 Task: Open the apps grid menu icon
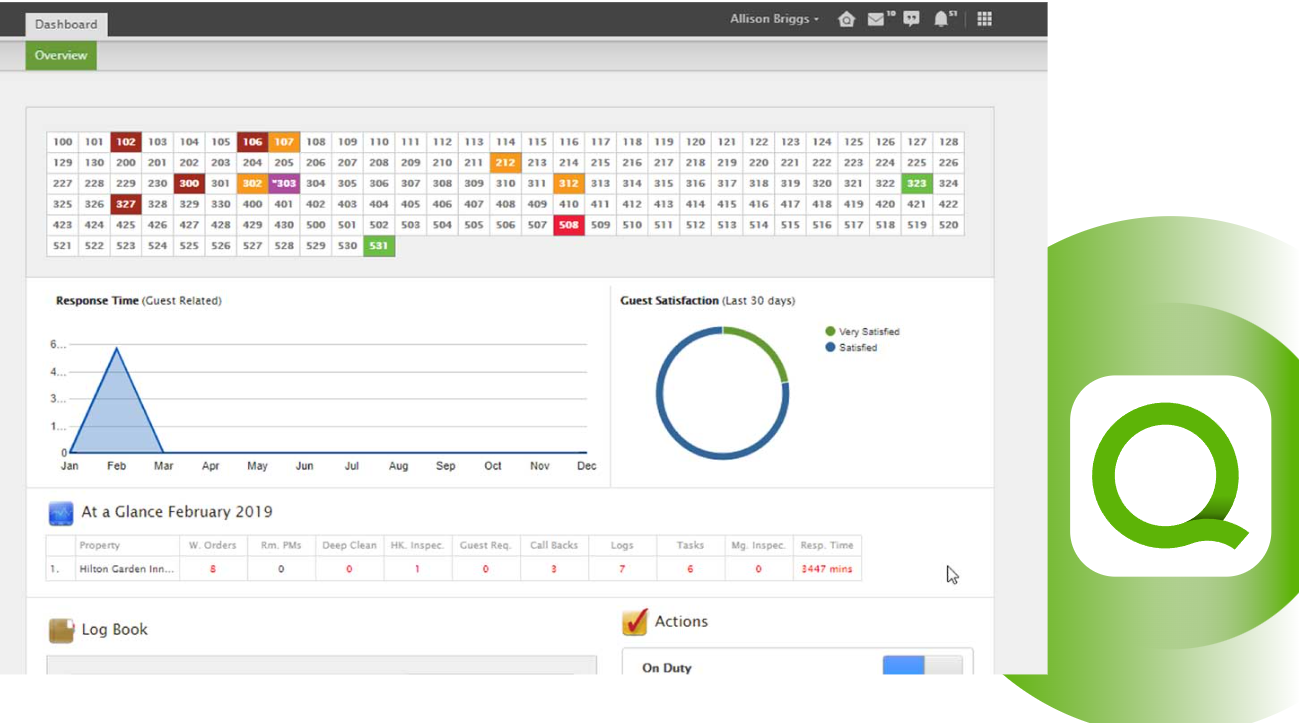click(984, 19)
